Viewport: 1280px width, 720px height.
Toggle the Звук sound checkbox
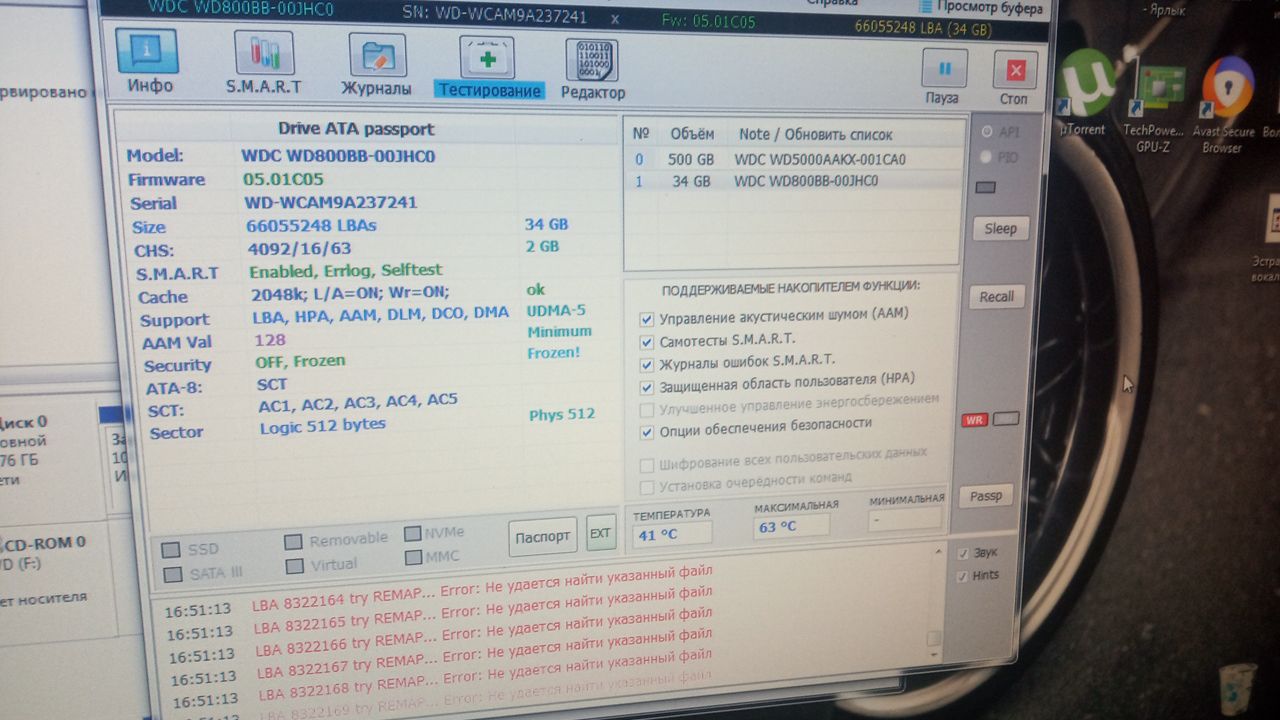coord(963,553)
